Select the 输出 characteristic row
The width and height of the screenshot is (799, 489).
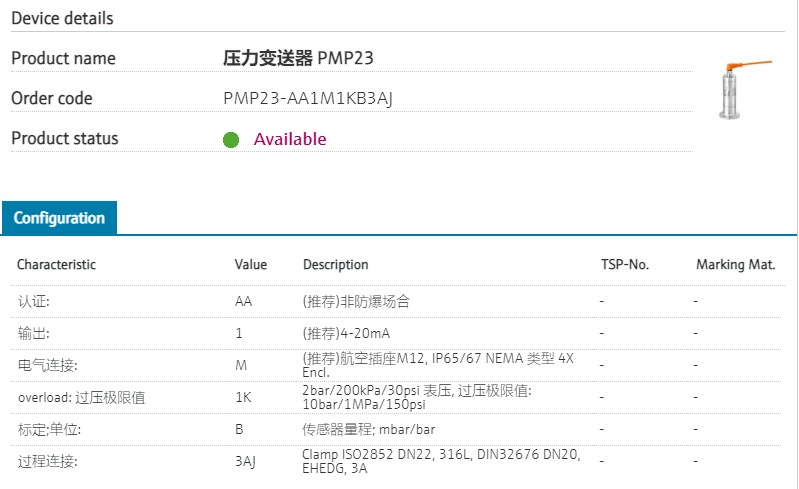(33, 332)
